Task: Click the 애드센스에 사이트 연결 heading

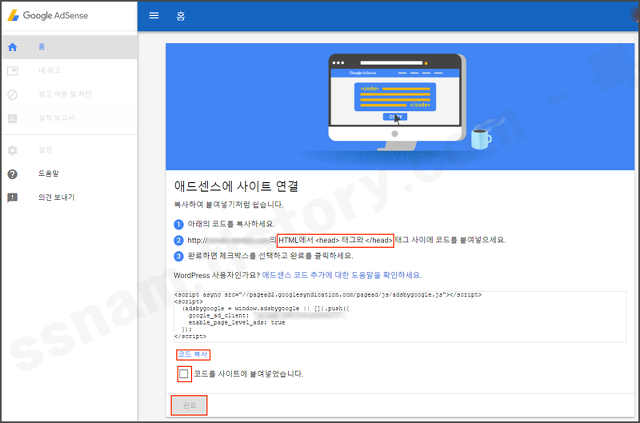Action: (x=236, y=186)
